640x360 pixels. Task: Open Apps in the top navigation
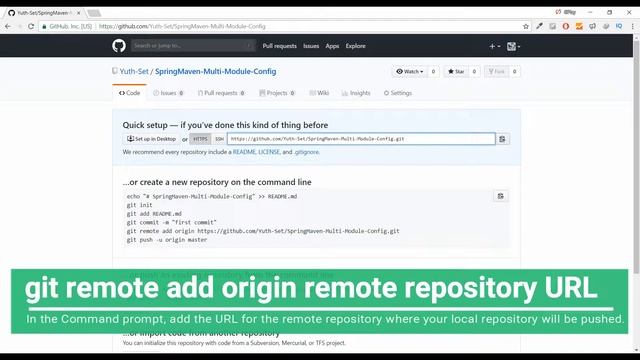pos(332,46)
